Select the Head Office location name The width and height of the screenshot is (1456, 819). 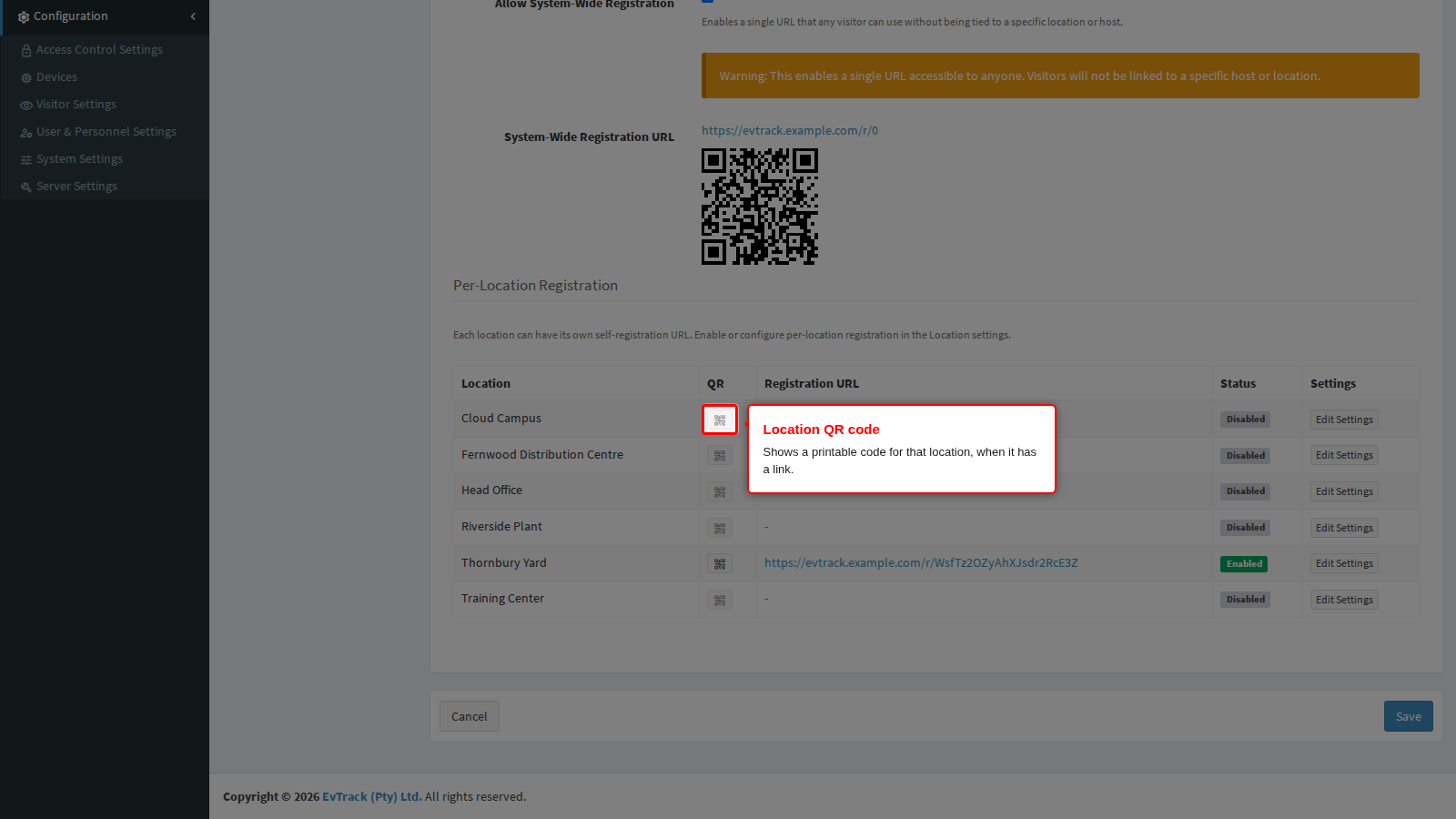point(491,490)
